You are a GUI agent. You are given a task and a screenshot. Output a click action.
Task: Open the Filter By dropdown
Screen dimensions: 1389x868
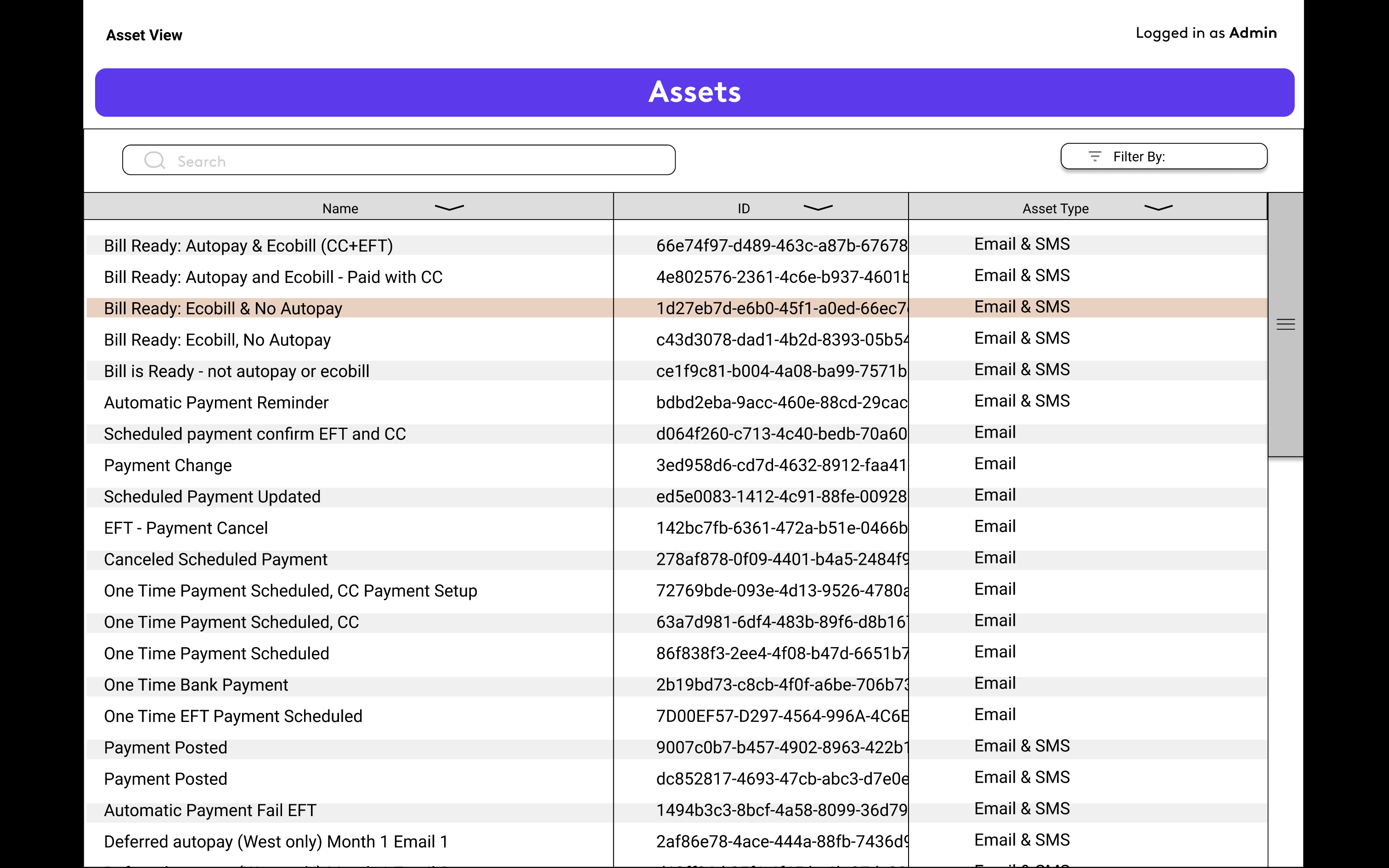(1163, 156)
